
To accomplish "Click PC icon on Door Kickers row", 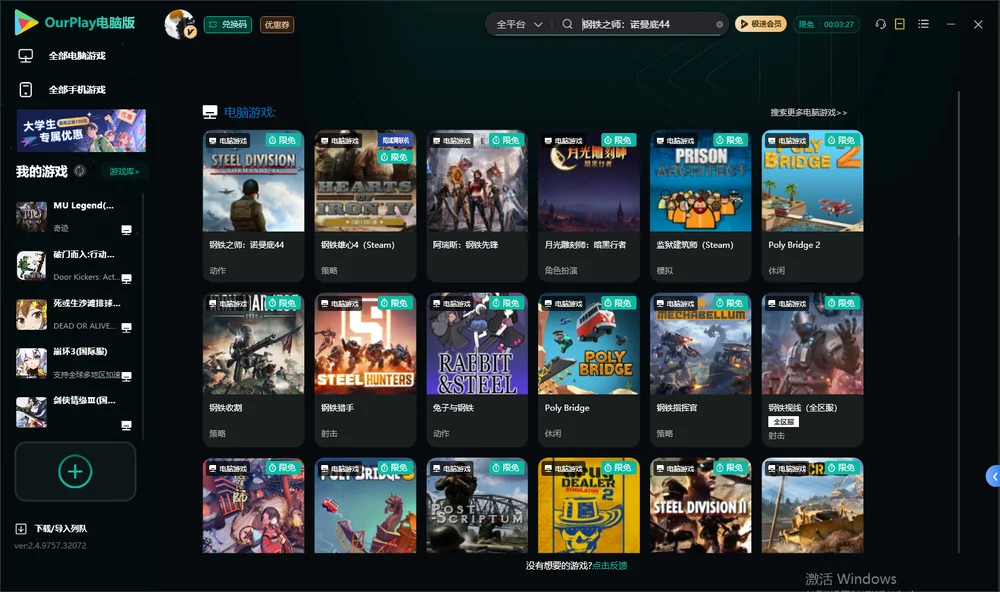I will (x=126, y=279).
